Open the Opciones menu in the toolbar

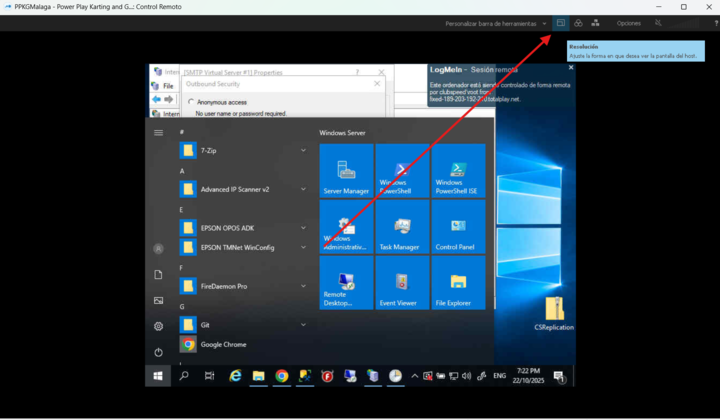628,23
